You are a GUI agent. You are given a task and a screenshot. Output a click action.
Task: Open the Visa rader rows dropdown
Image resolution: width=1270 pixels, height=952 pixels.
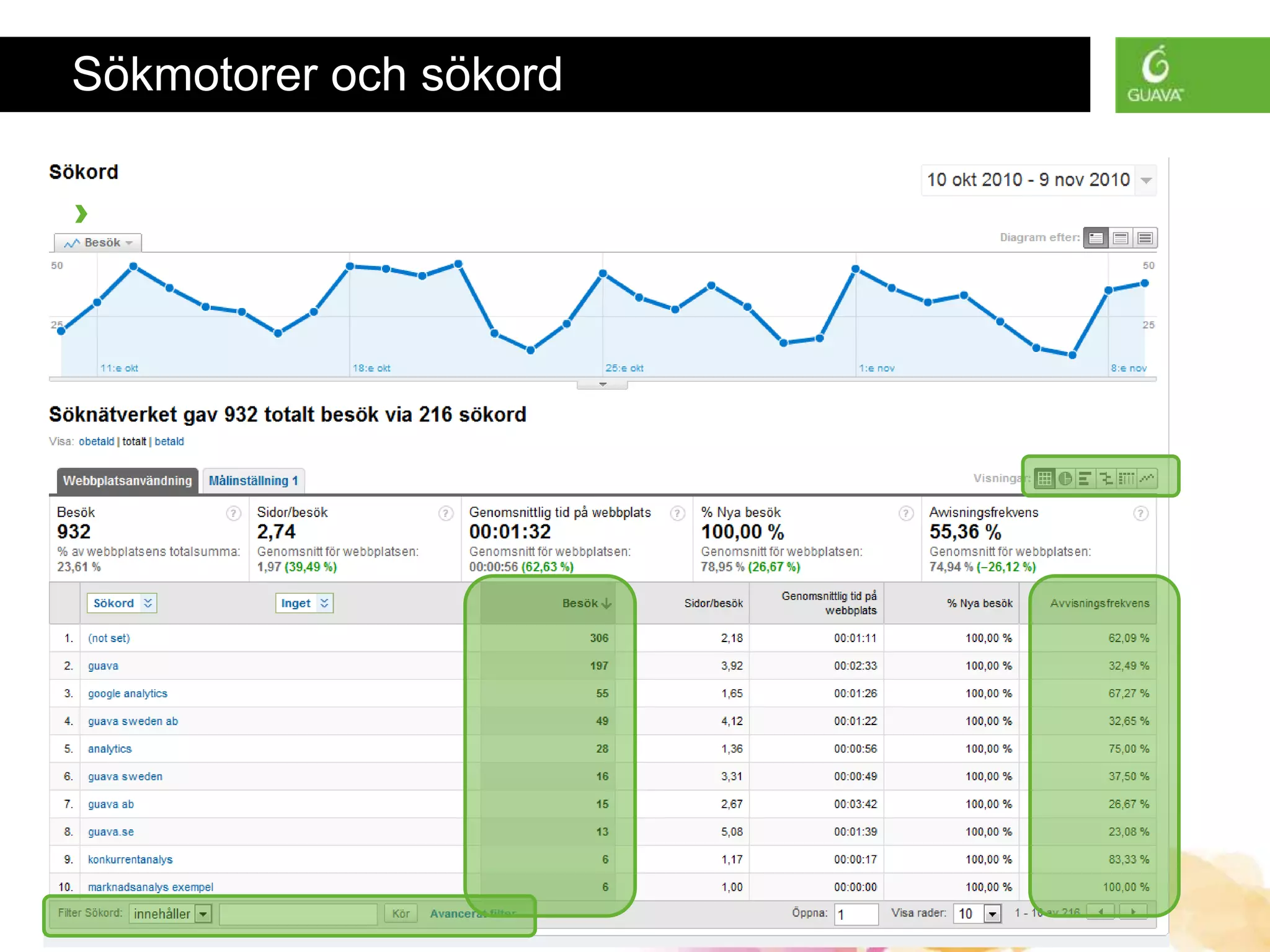click(992, 914)
